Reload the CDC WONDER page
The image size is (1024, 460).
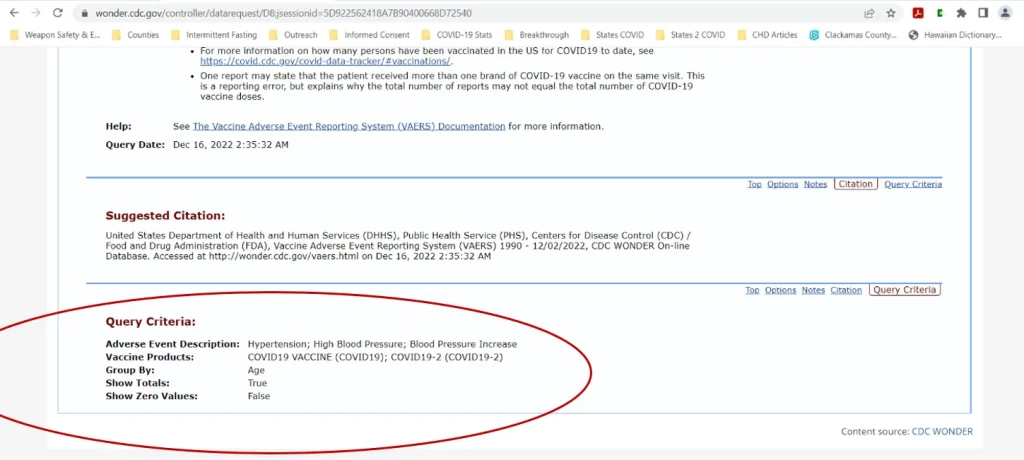pos(58,13)
